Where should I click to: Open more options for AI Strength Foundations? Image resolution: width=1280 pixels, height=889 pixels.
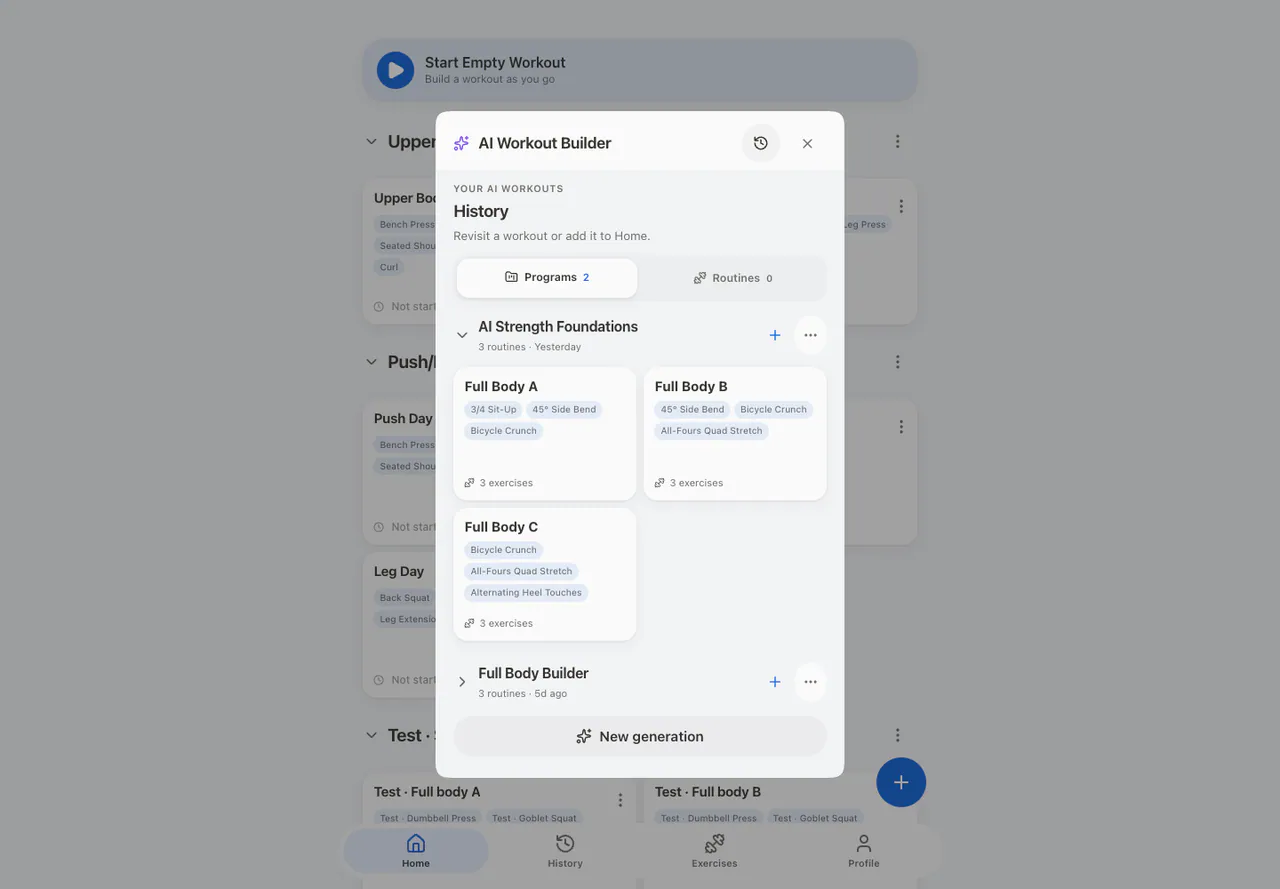click(810, 335)
